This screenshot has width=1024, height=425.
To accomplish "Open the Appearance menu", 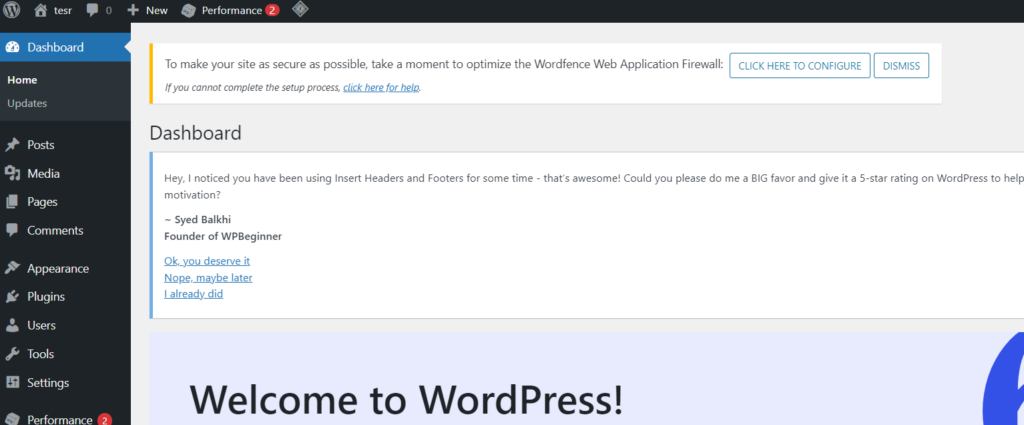I will coord(58,268).
